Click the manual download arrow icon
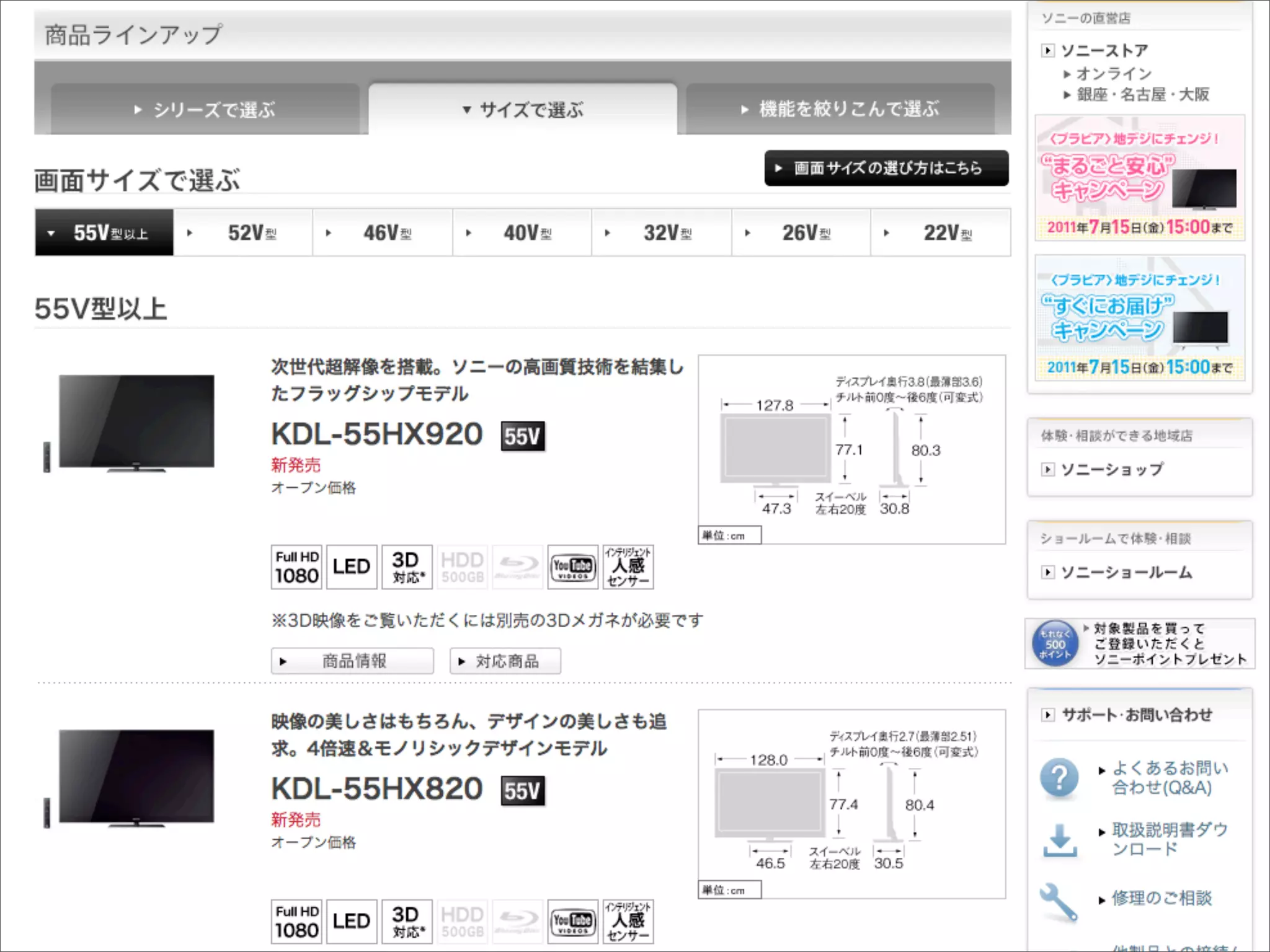 tap(1059, 840)
